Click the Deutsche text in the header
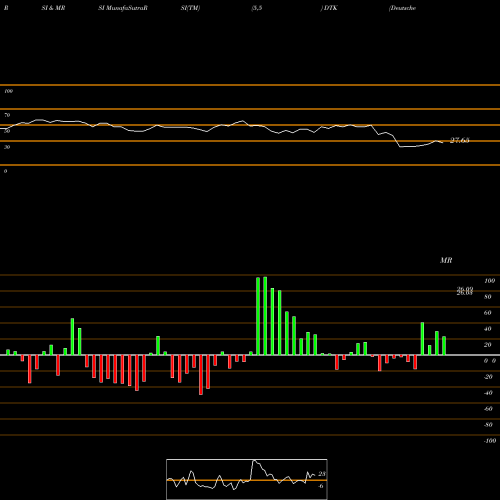 tap(402, 8)
